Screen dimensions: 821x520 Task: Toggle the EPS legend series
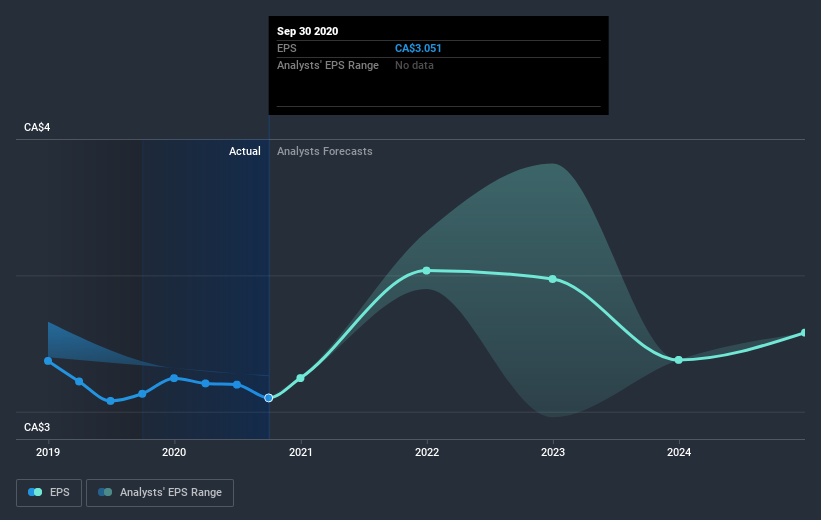[x=49, y=492]
